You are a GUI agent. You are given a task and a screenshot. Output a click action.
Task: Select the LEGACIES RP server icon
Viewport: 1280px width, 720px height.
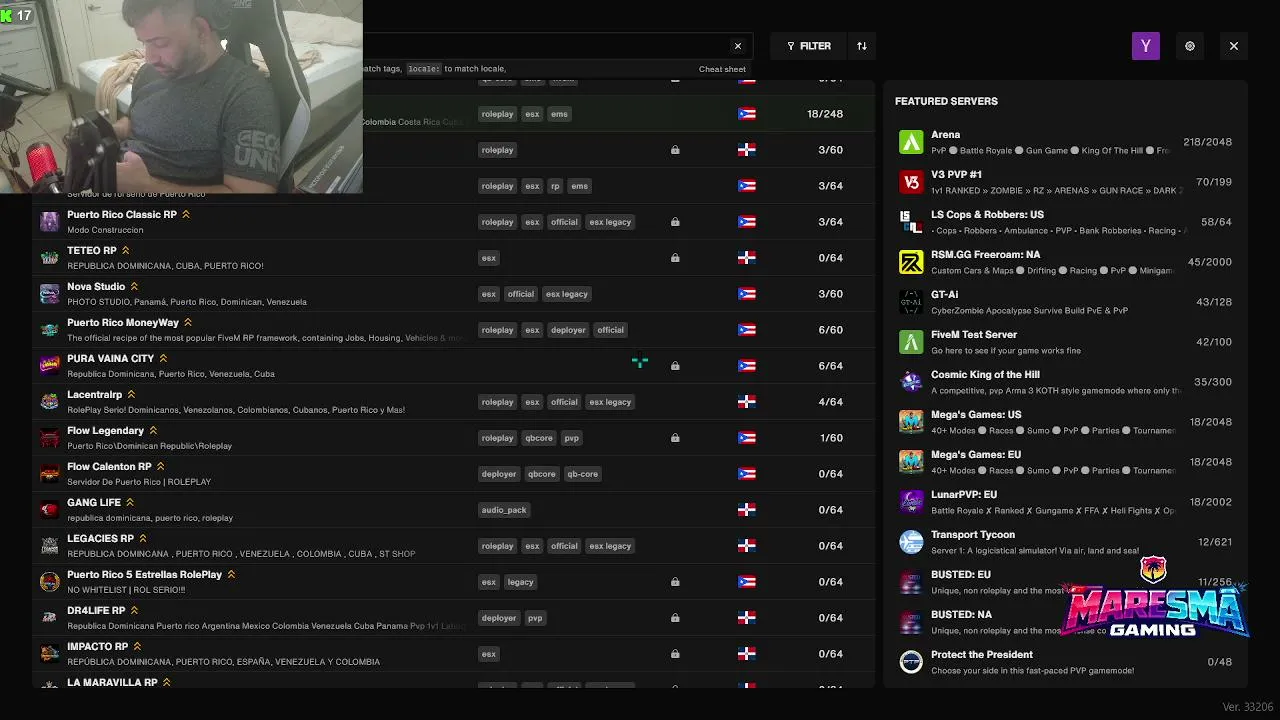point(49,546)
